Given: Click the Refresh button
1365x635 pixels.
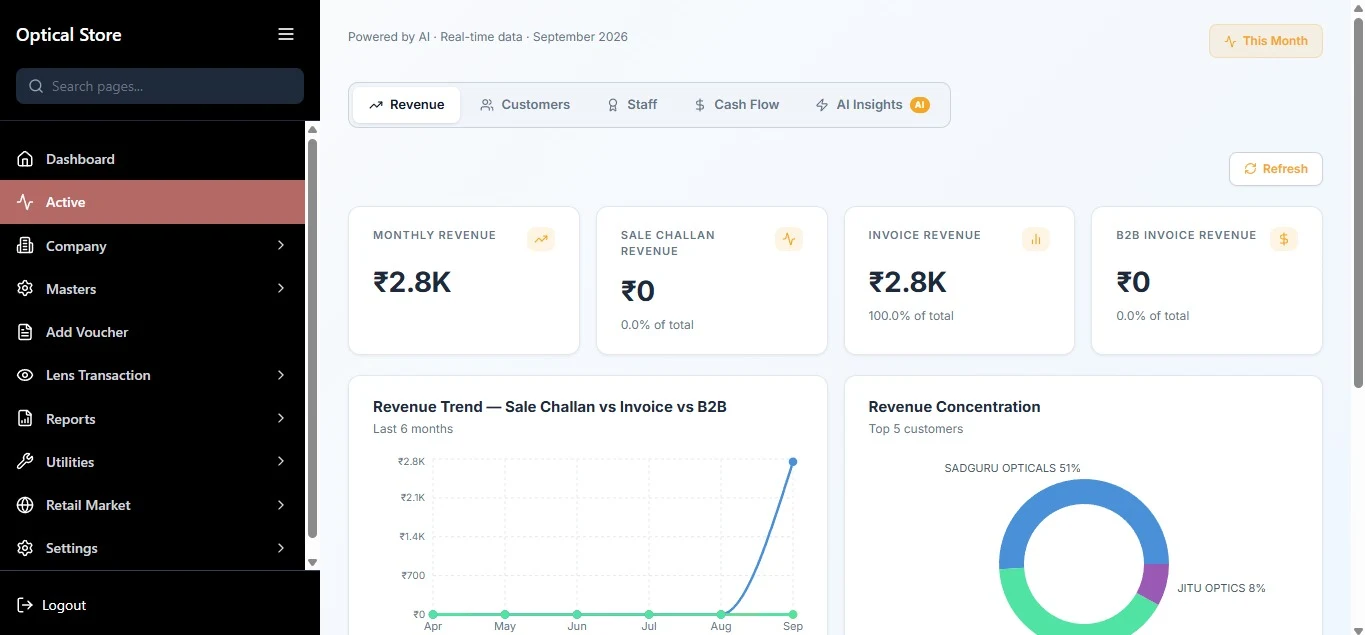Looking at the screenshot, I should tap(1276, 169).
